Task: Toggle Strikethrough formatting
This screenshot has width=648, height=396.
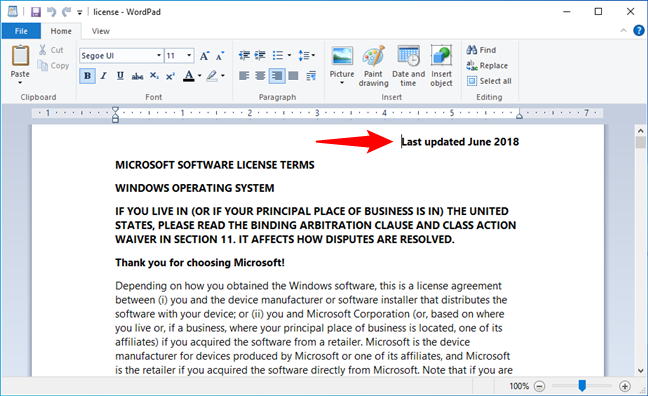Action: coord(137,76)
